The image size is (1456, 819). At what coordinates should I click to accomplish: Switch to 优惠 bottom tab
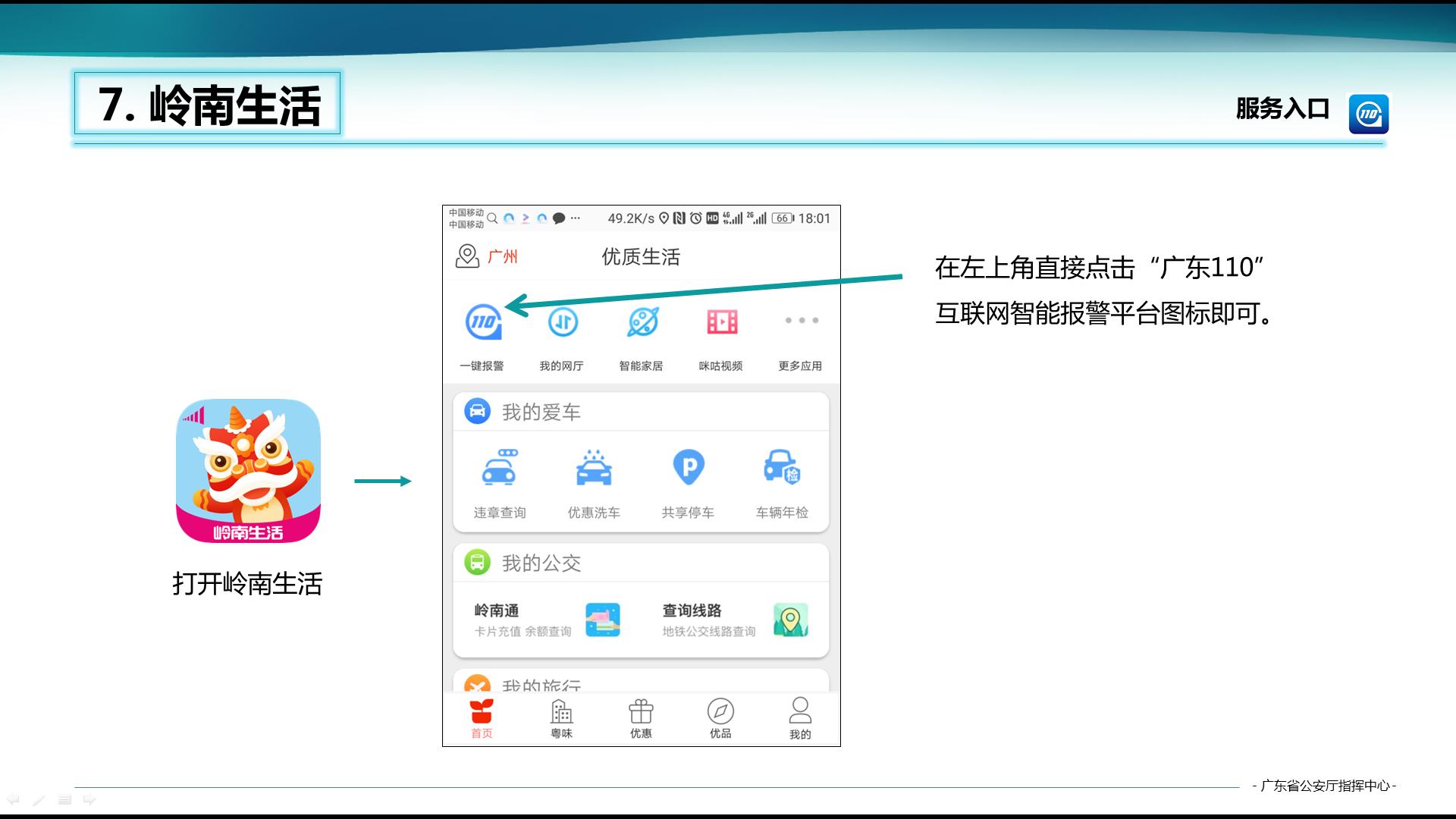click(x=641, y=719)
